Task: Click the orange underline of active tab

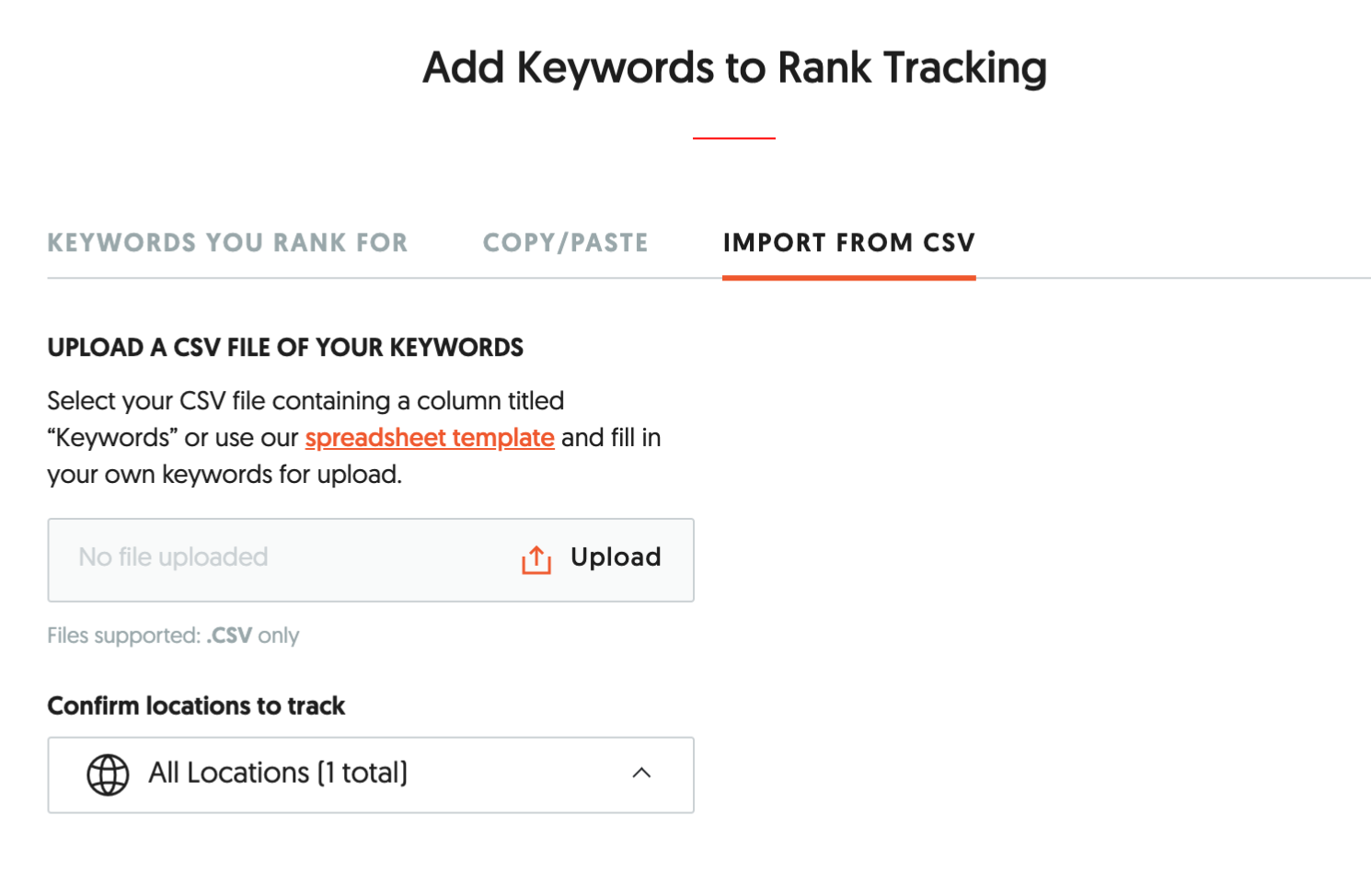Action: [x=848, y=277]
